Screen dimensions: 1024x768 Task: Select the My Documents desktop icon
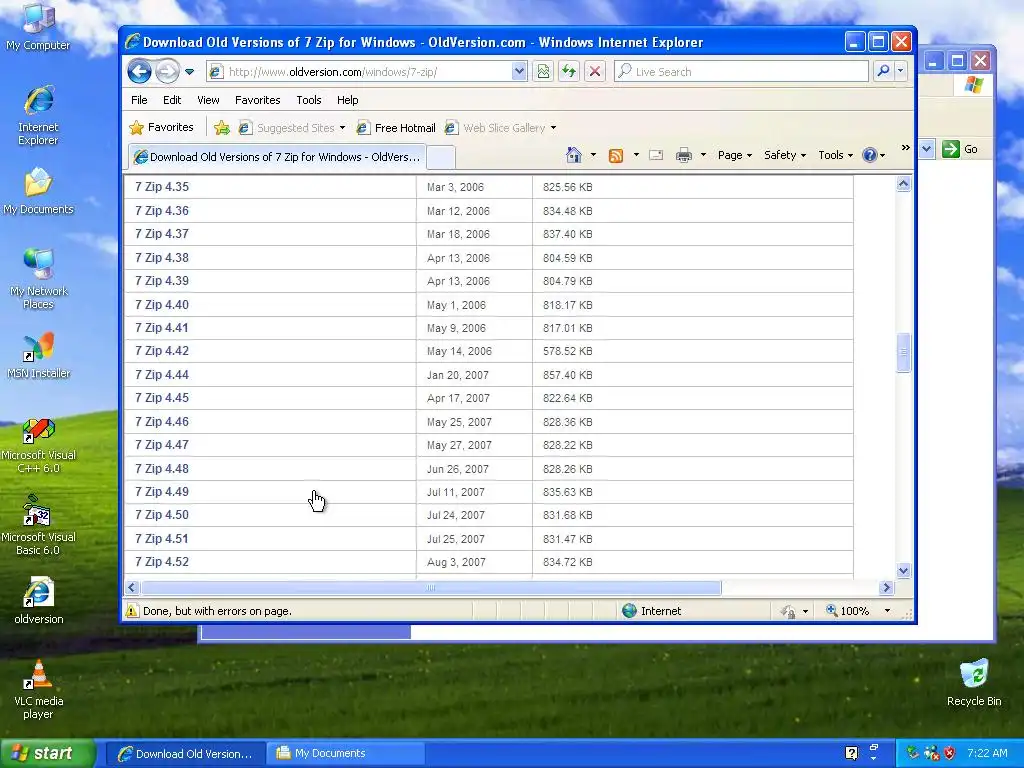pyautogui.click(x=38, y=191)
